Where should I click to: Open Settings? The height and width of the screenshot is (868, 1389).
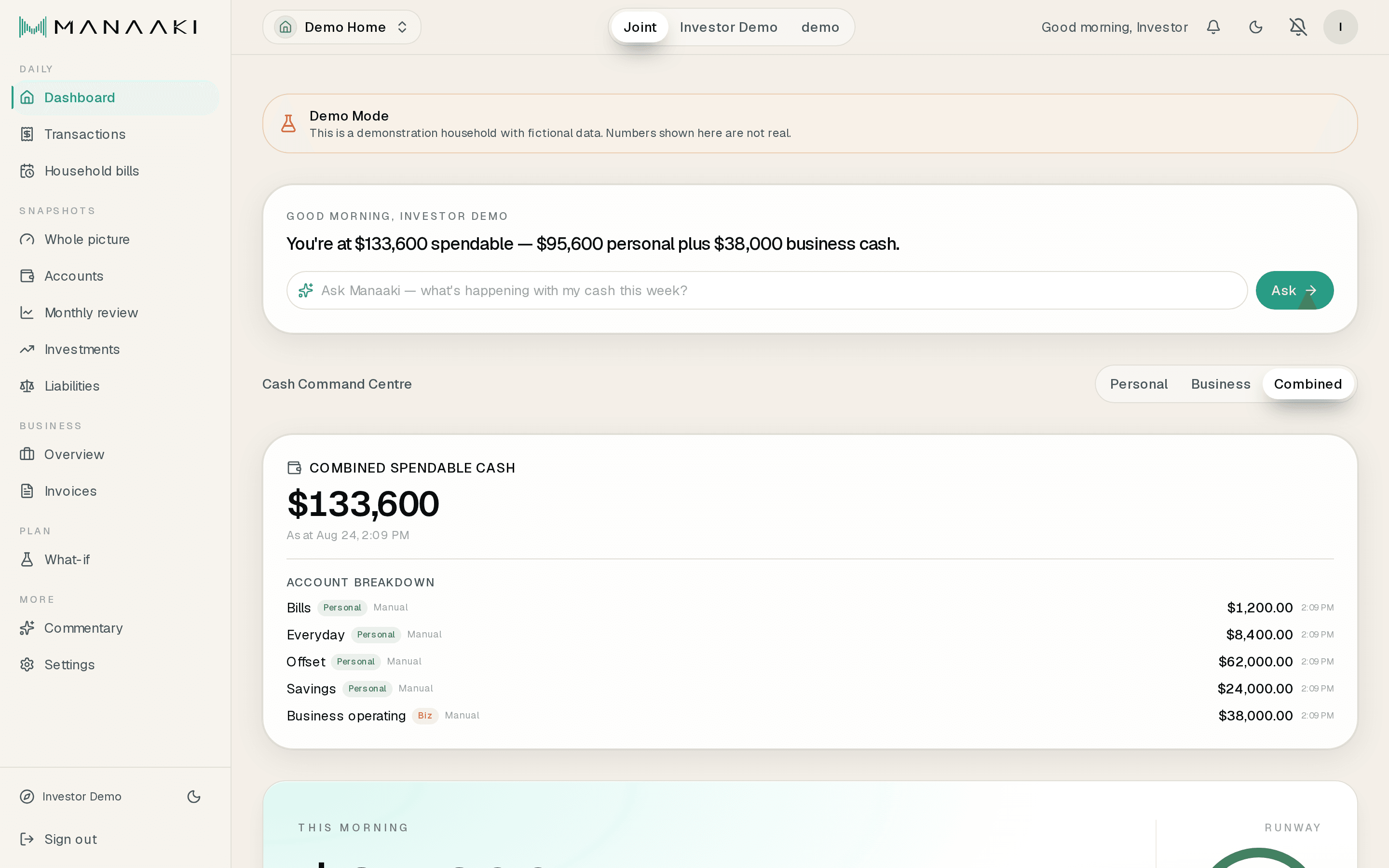click(115, 665)
